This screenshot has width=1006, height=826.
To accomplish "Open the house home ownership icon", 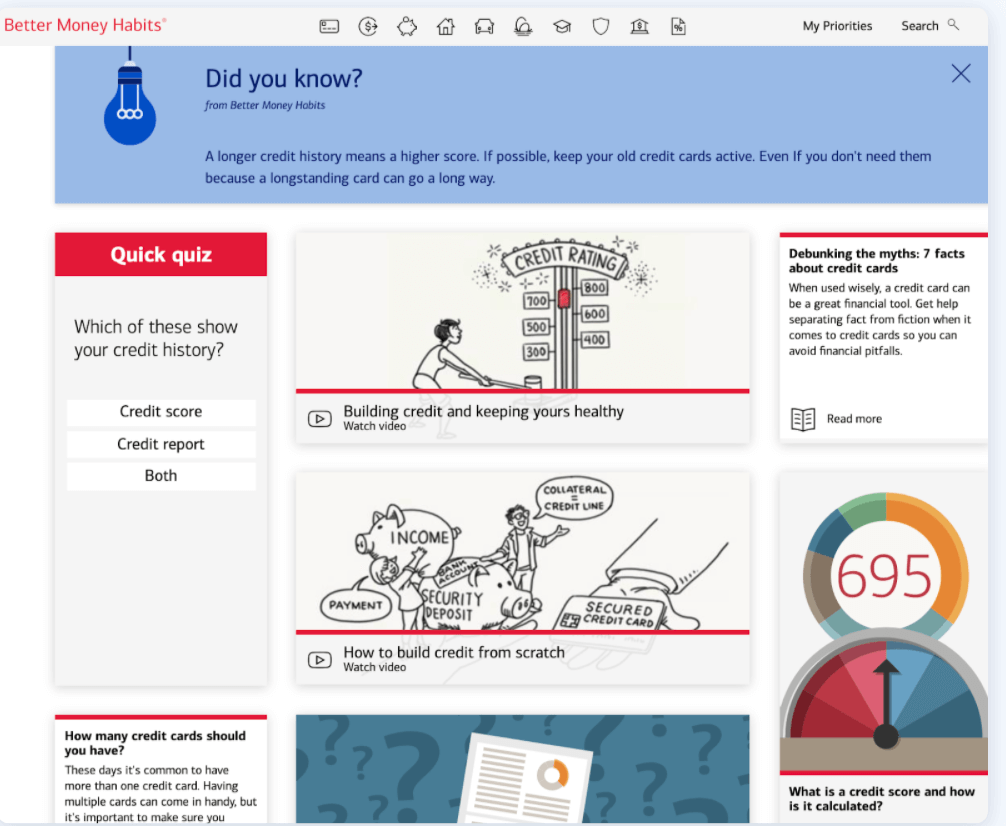I will pos(446,27).
